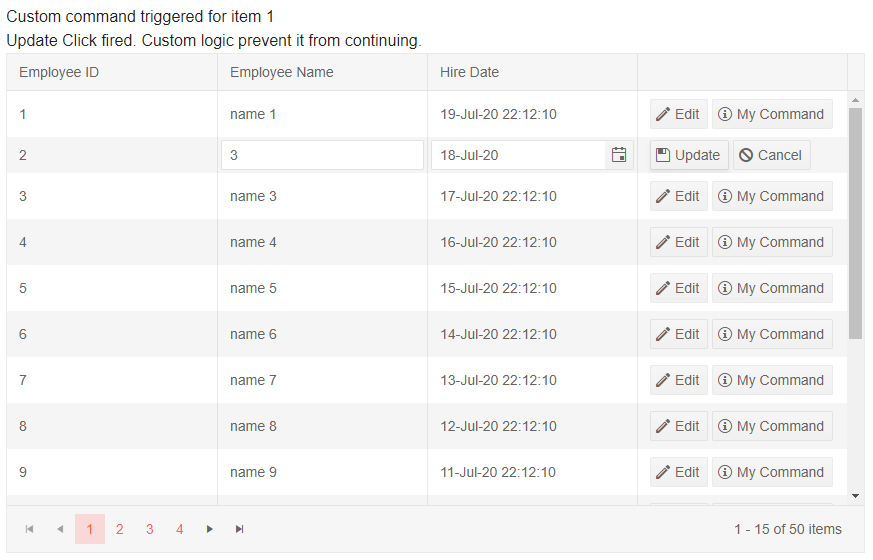Viewport: 873px width, 560px height.
Task: Edit the row for name 1
Action: pyautogui.click(x=678, y=114)
